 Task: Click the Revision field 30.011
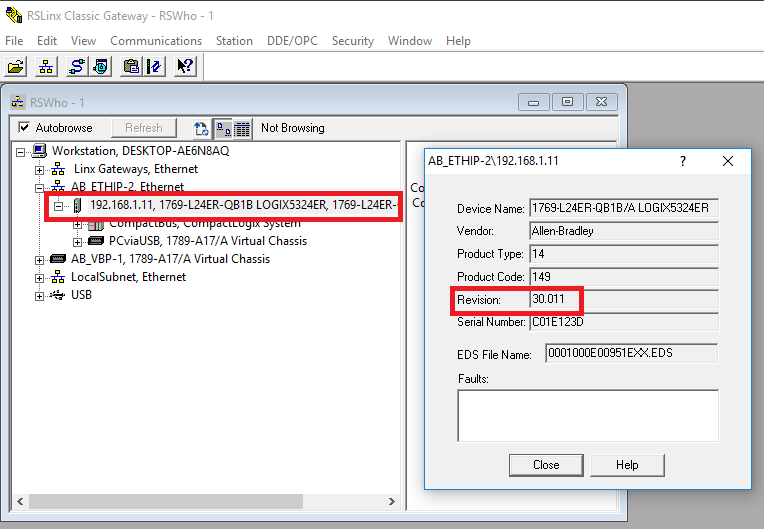624,299
